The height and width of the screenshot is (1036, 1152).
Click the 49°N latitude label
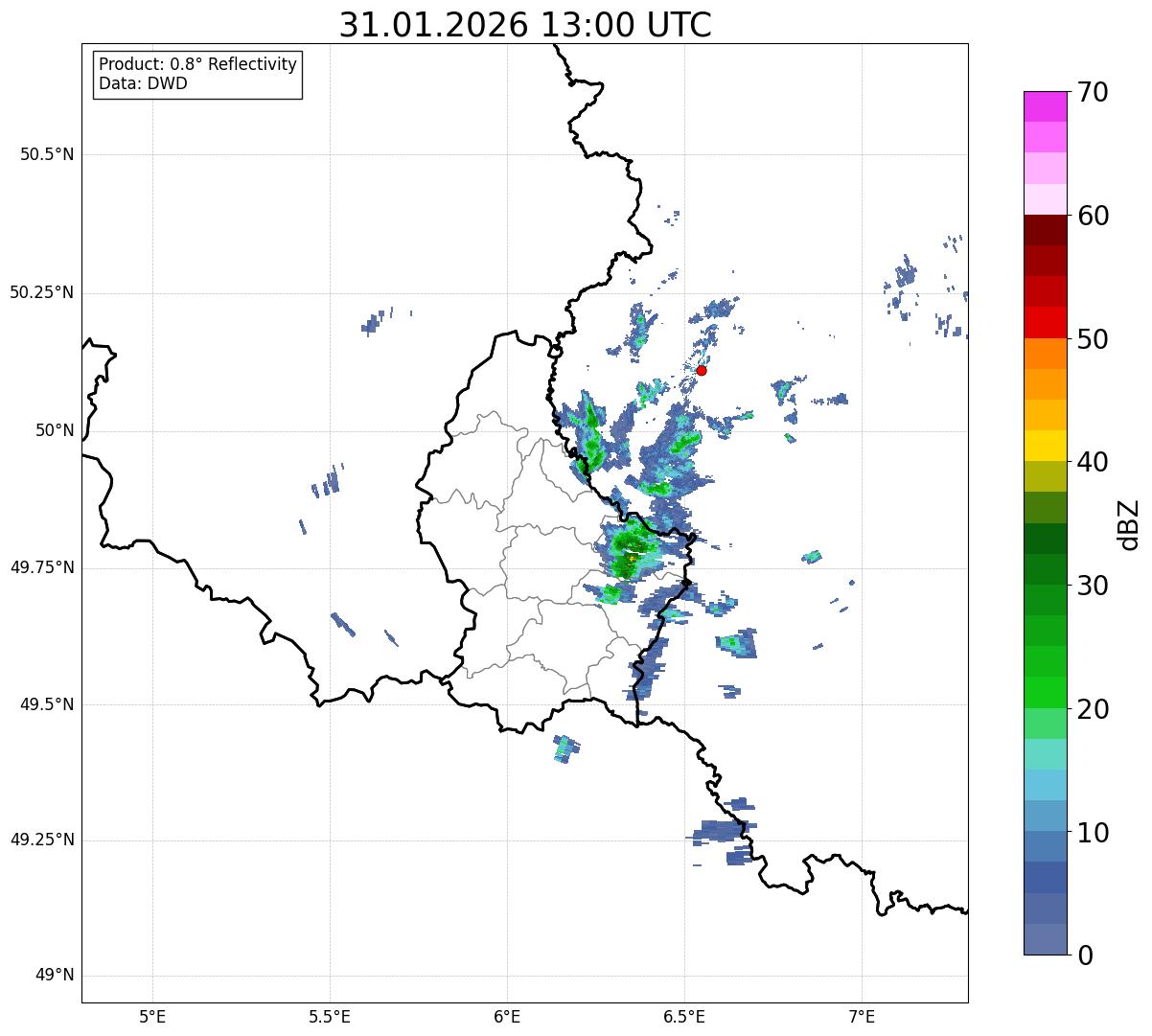(55, 976)
